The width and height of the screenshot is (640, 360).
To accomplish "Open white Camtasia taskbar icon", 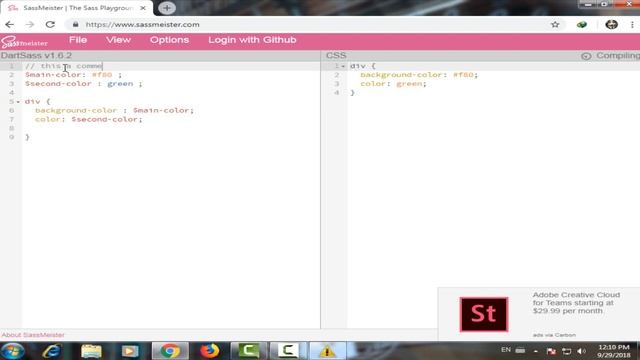I will pos(288,351).
